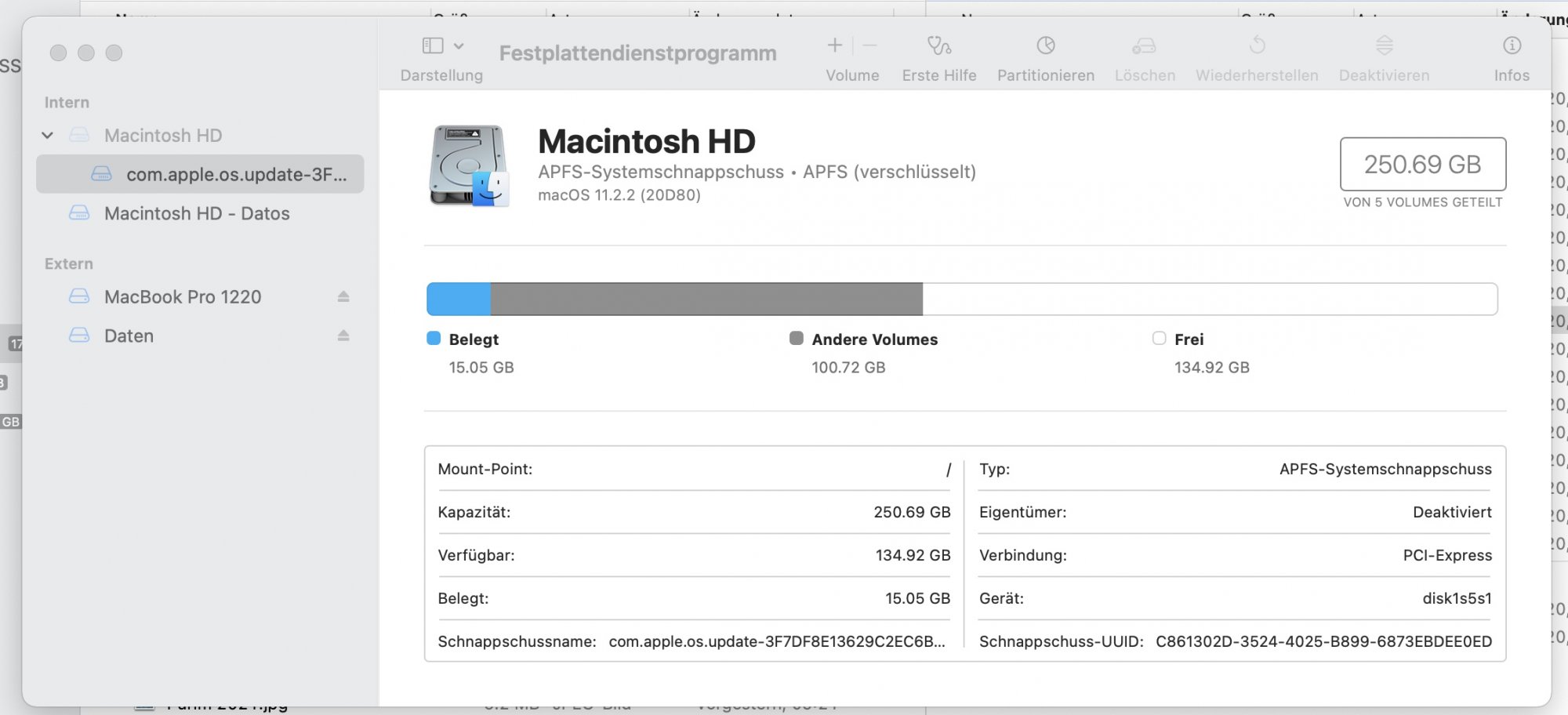The height and width of the screenshot is (715, 1568).
Task: Select Macintosh HD container in sidebar
Action: (x=163, y=136)
